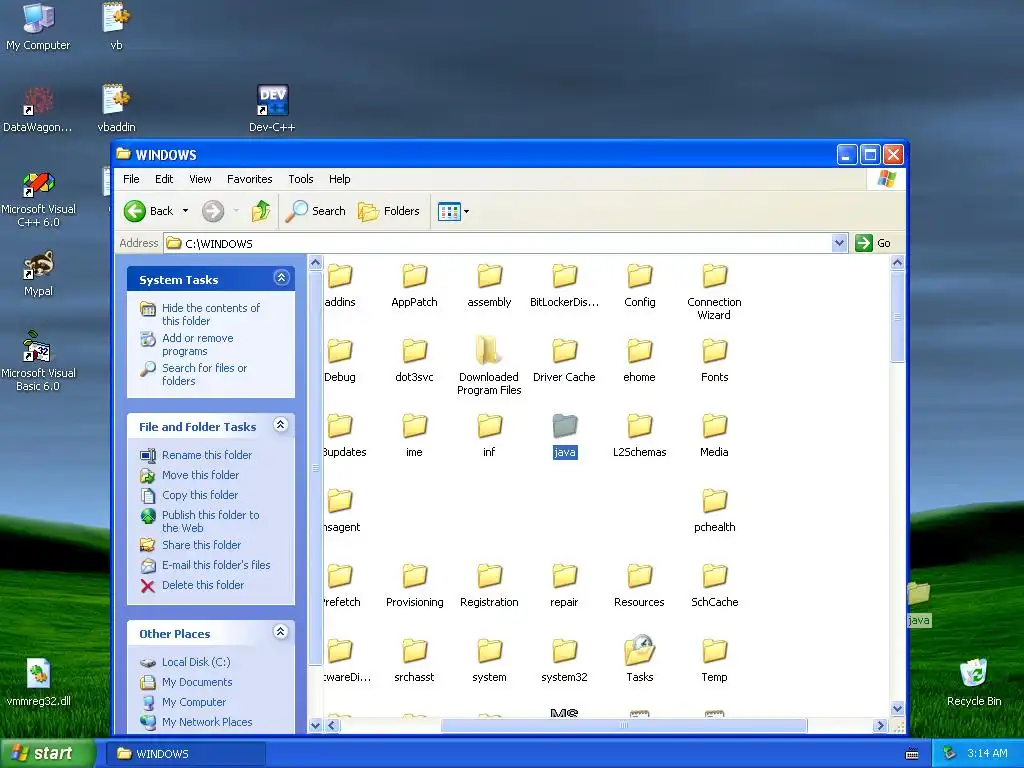This screenshot has width=1024, height=768.
Task: Open the Back history dropdown arrow
Action: tap(185, 211)
